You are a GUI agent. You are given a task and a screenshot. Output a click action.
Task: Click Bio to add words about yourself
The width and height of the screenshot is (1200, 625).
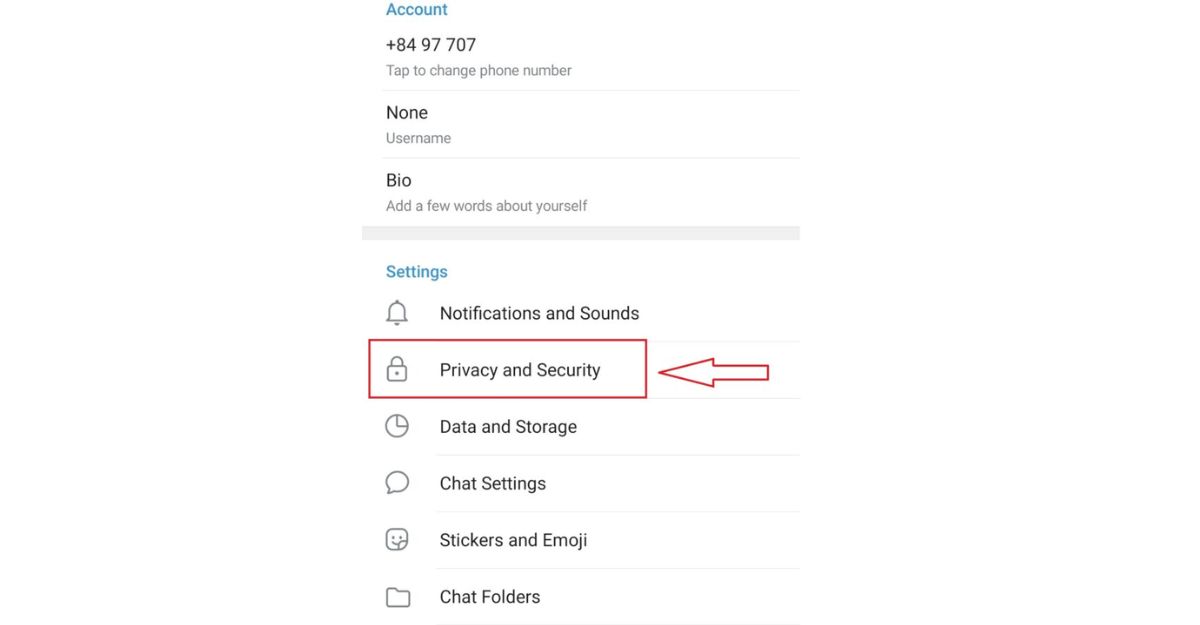[x=398, y=180]
